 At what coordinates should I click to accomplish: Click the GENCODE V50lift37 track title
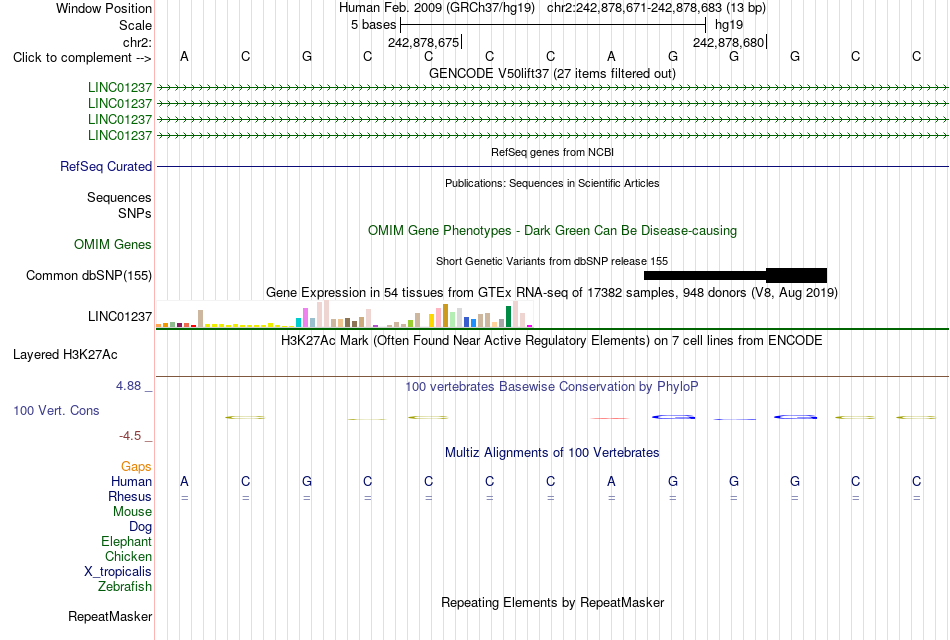tap(552, 73)
